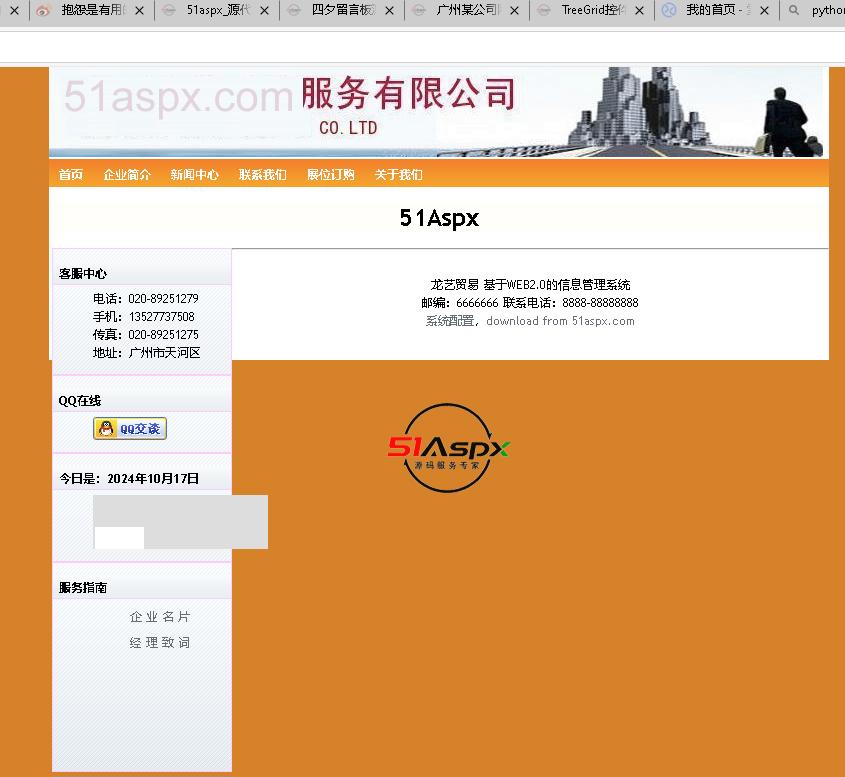Open 关于我们 navigation item
The height and width of the screenshot is (777, 845).
[398, 175]
